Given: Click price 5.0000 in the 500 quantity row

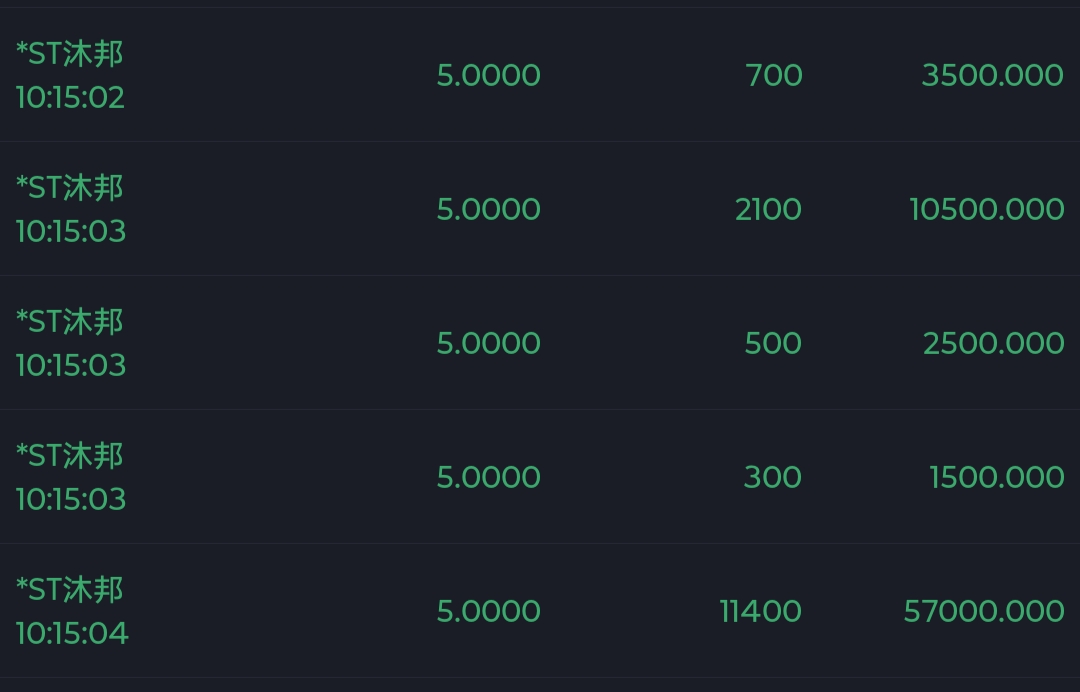Looking at the screenshot, I should (488, 343).
